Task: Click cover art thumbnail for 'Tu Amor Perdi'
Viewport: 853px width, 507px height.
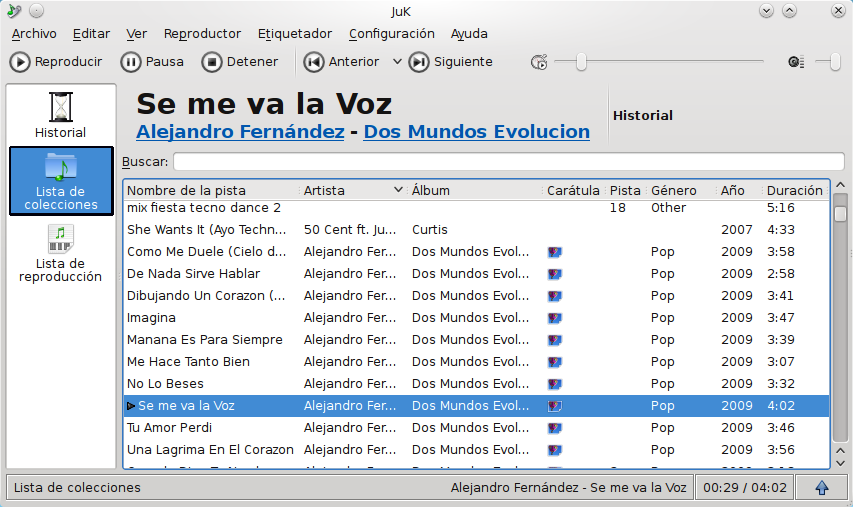Action: pyautogui.click(x=554, y=428)
